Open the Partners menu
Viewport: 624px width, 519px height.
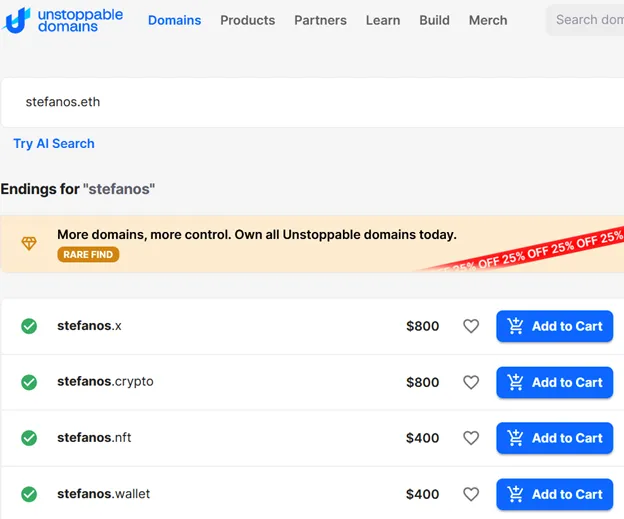(320, 20)
